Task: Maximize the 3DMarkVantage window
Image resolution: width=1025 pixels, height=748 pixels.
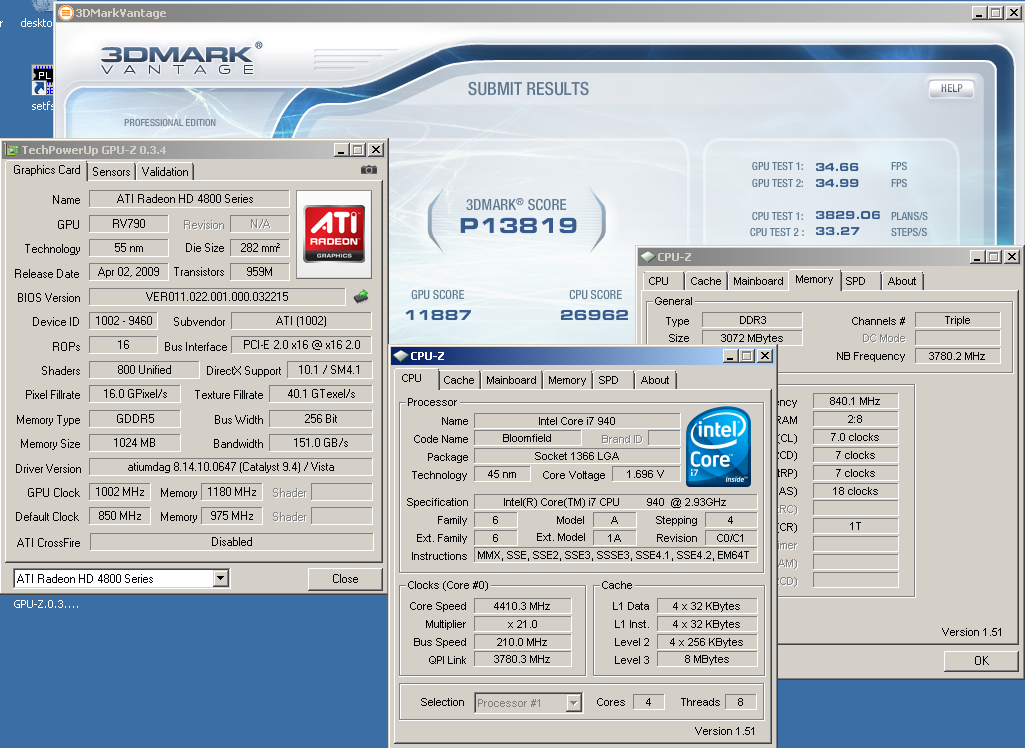Action: pos(996,12)
